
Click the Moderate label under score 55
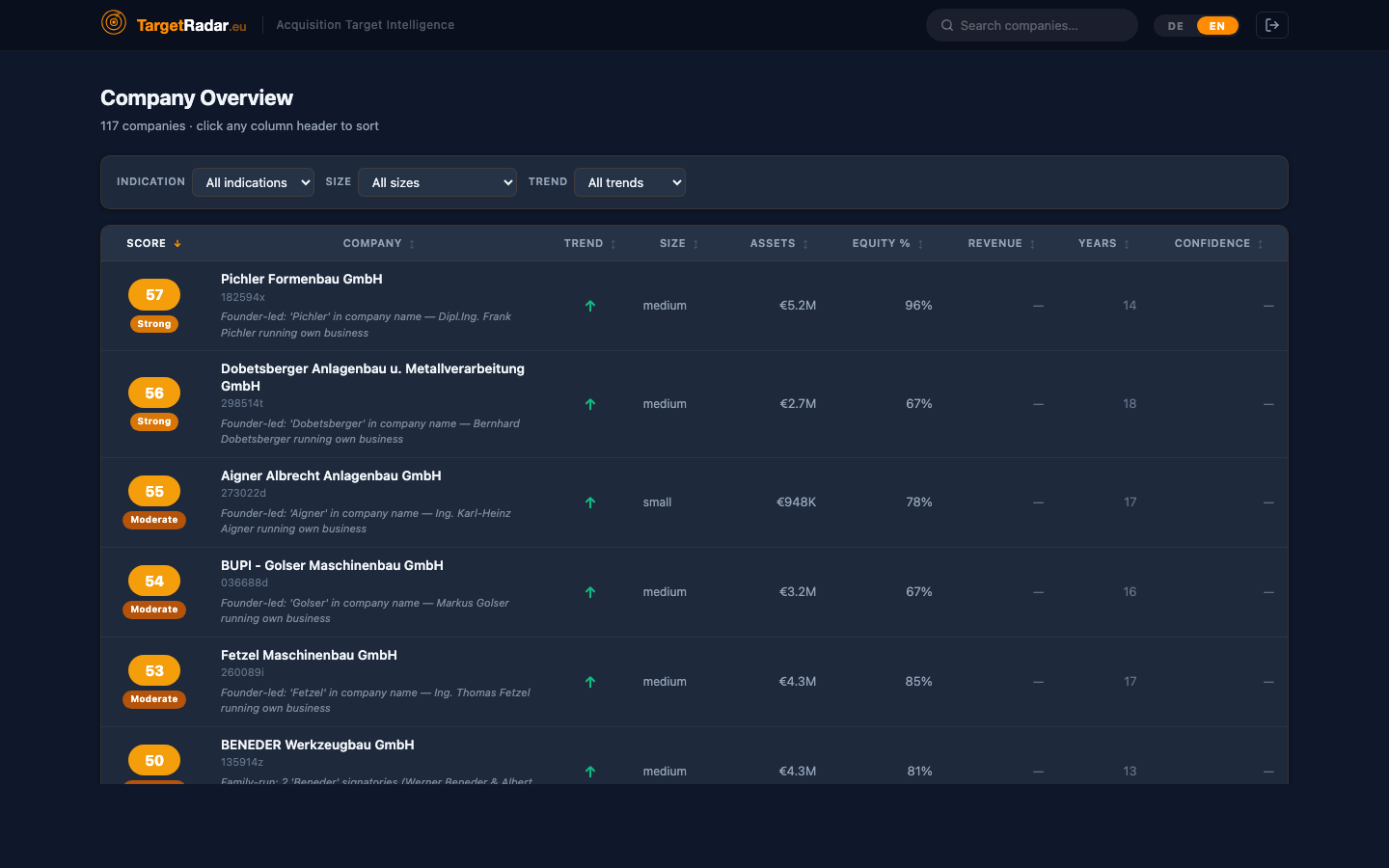[x=154, y=520]
